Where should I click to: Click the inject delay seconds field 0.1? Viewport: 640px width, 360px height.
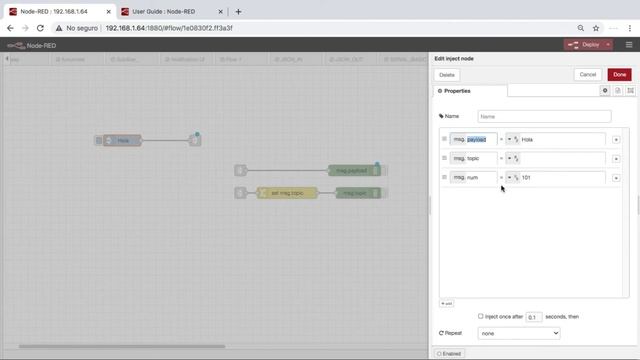point(533,317)
